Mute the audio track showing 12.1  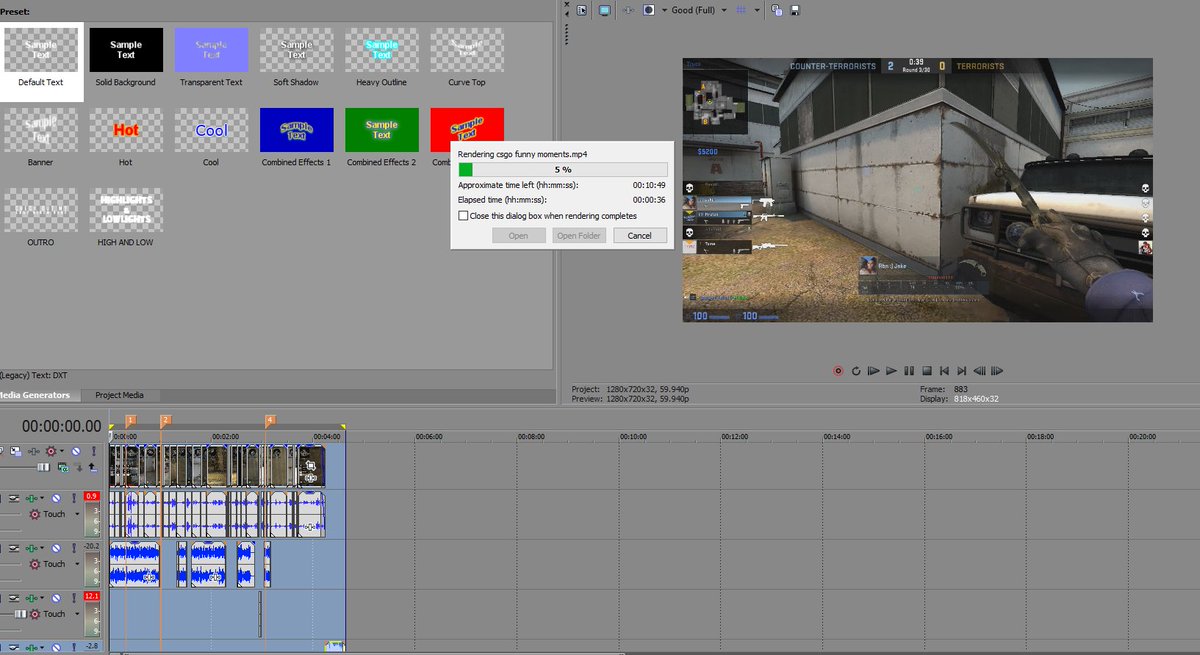pos(56,598)
